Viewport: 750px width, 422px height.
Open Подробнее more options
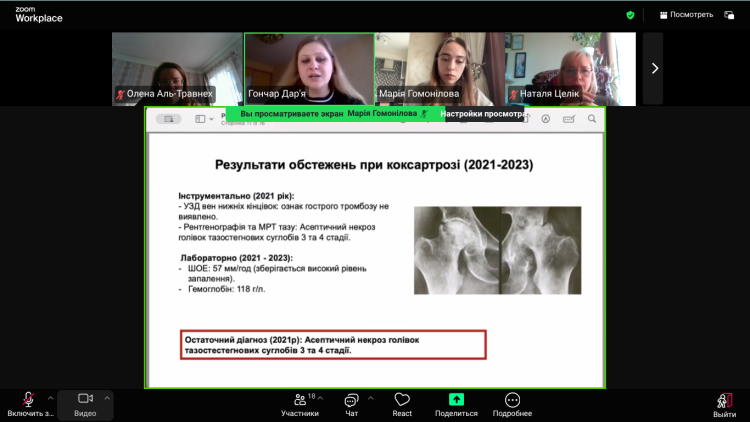tap(512, 404)
